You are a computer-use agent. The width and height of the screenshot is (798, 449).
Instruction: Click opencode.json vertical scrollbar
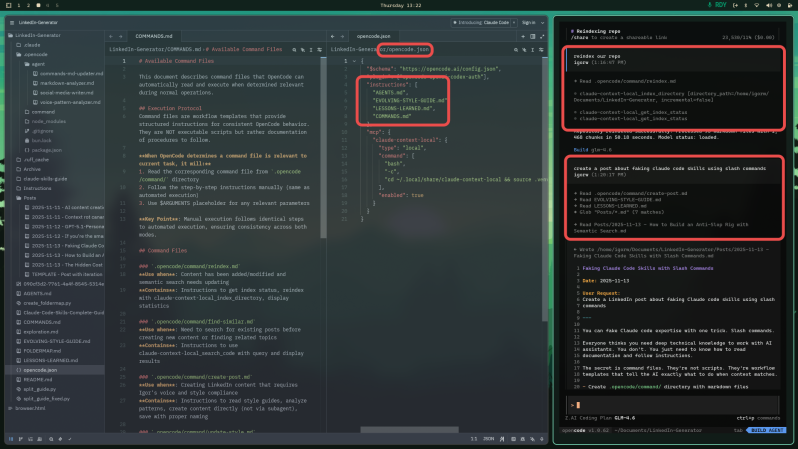[x=545, y=188]
